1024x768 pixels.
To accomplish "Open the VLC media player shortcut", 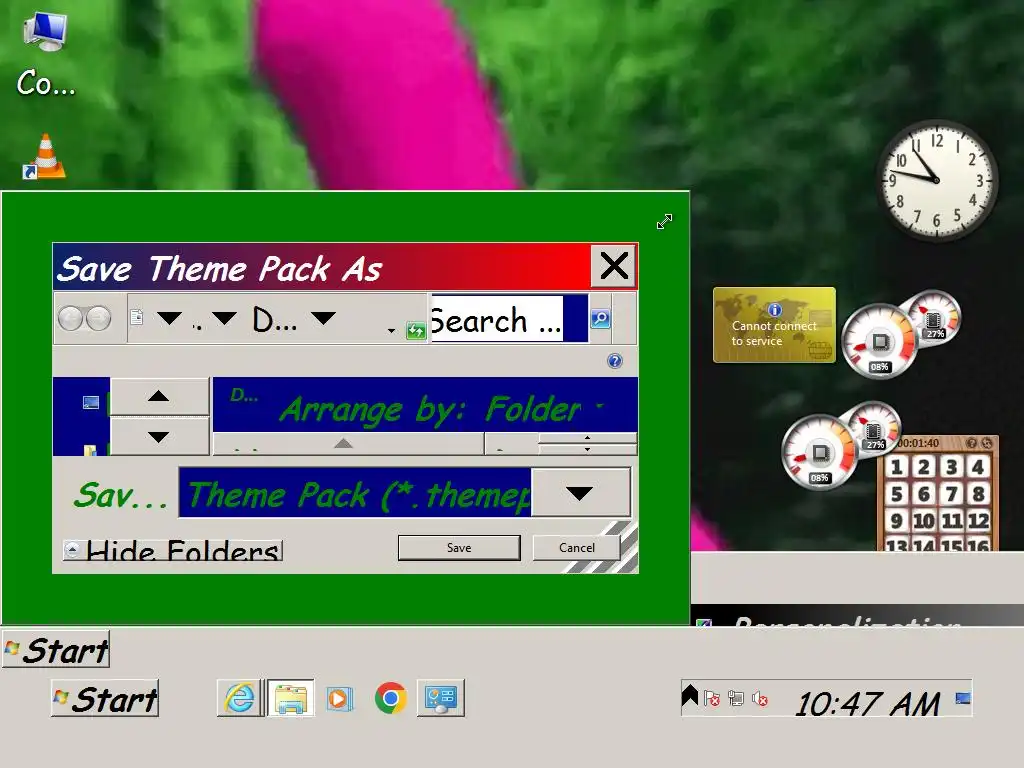I will [44, 156].
